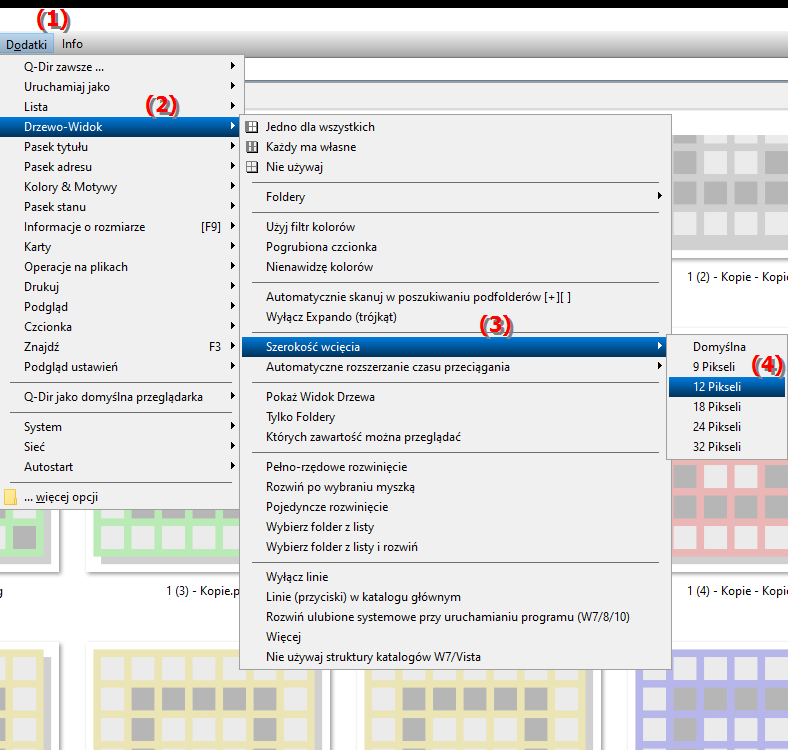Open the Karty submenu

click(x=120, y=247)
